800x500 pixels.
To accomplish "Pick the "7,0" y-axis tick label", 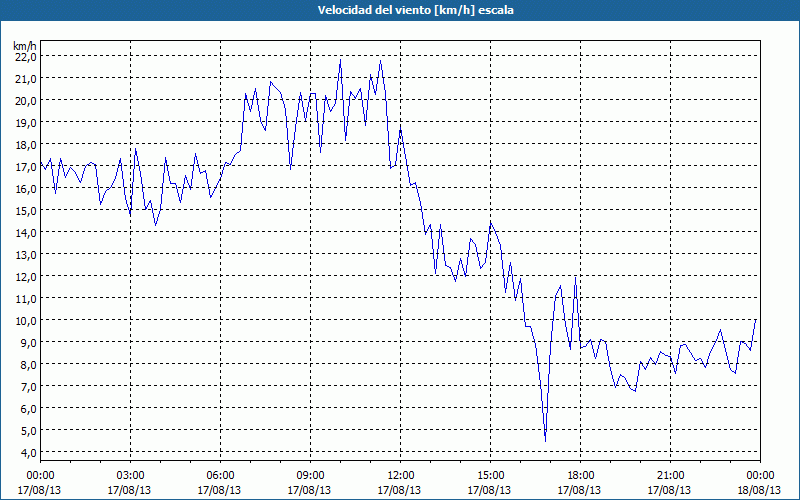I will (28, 387).
